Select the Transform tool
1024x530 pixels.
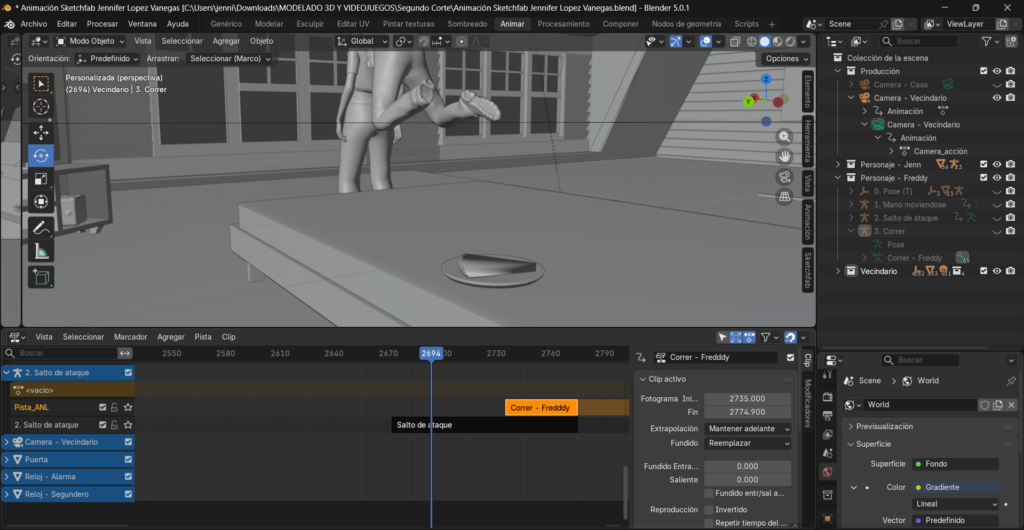pos(41,202)
